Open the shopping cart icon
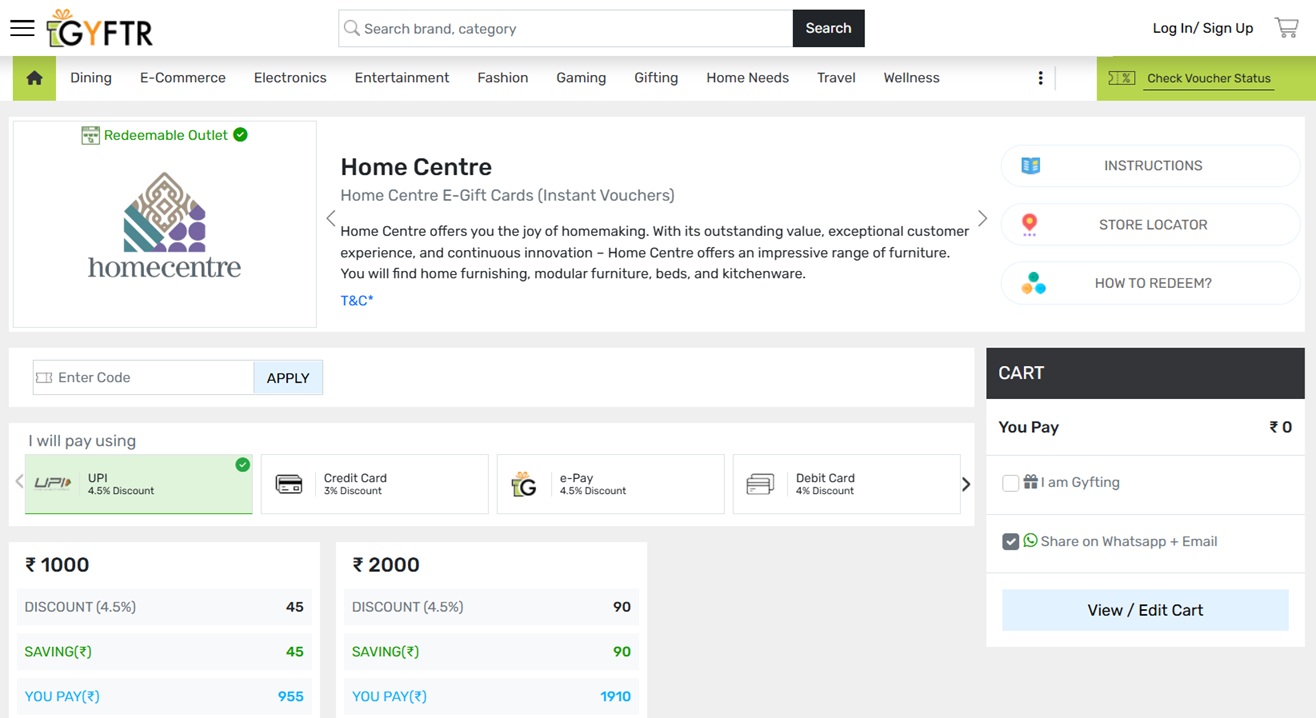This screenshot has width=1316, height=718. 1286,28
